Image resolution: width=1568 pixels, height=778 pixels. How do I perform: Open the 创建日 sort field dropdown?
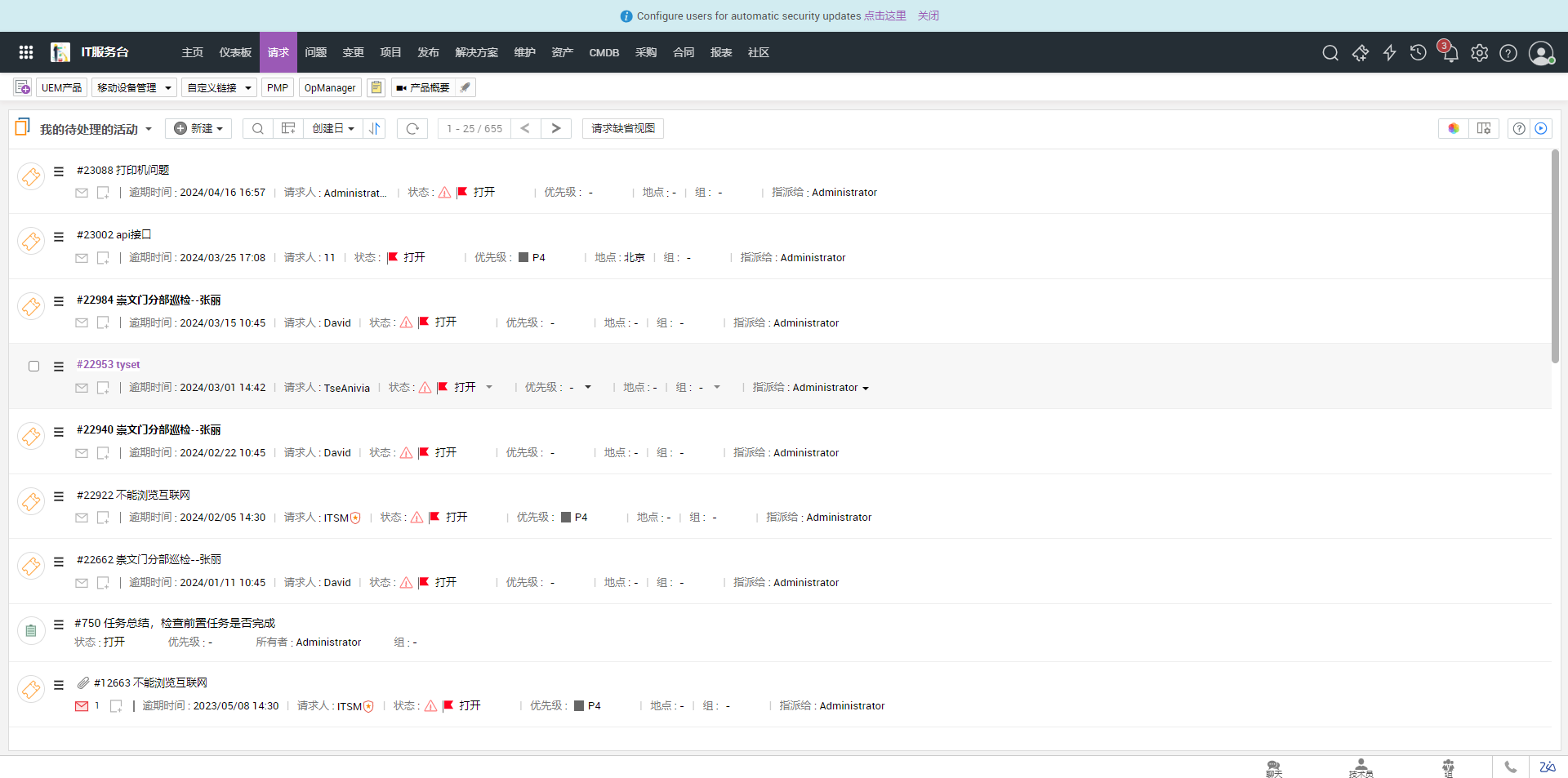point(332,128)
